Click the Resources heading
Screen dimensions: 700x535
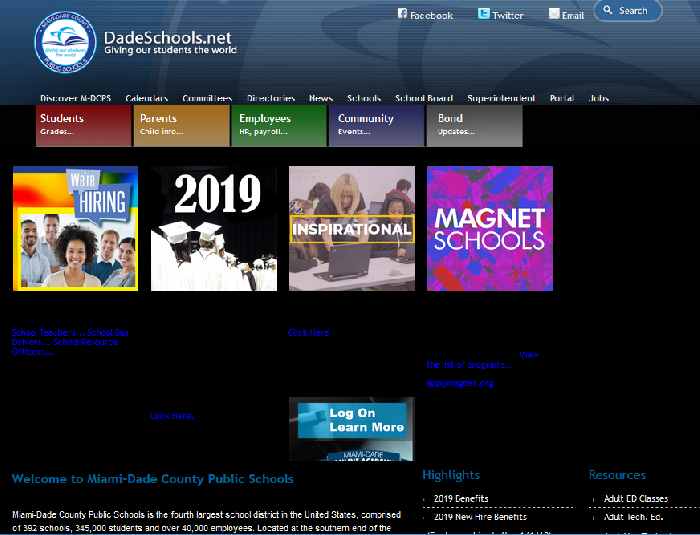point(617,475)
